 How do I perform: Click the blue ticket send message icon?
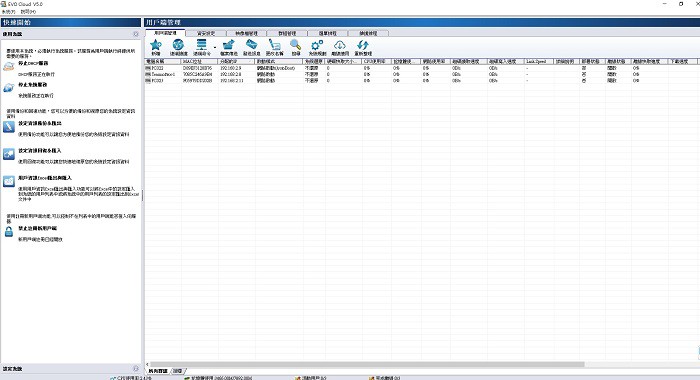pyautogui.click(x=251, y=45)
